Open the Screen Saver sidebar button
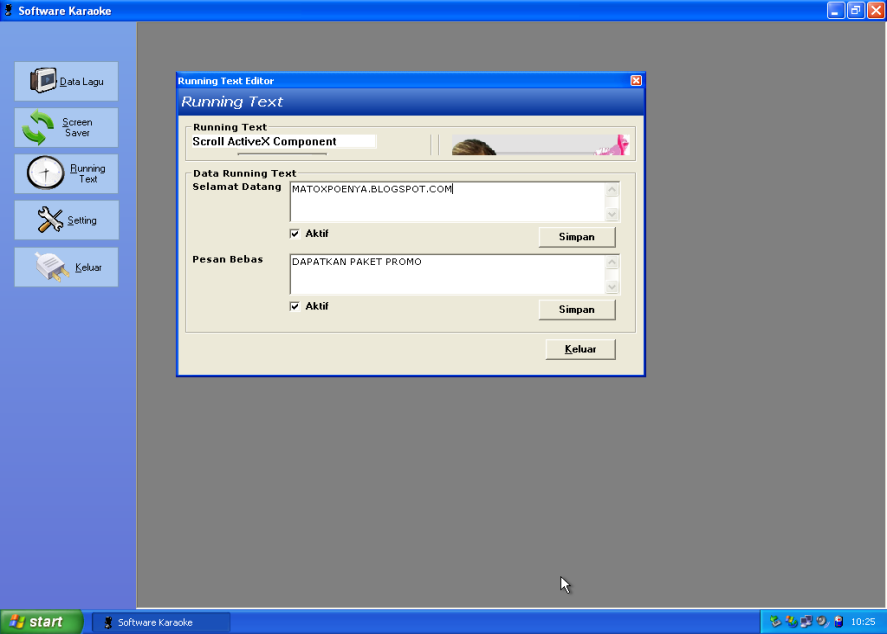This screenshot has height=634, width=887. click(66, 128)
